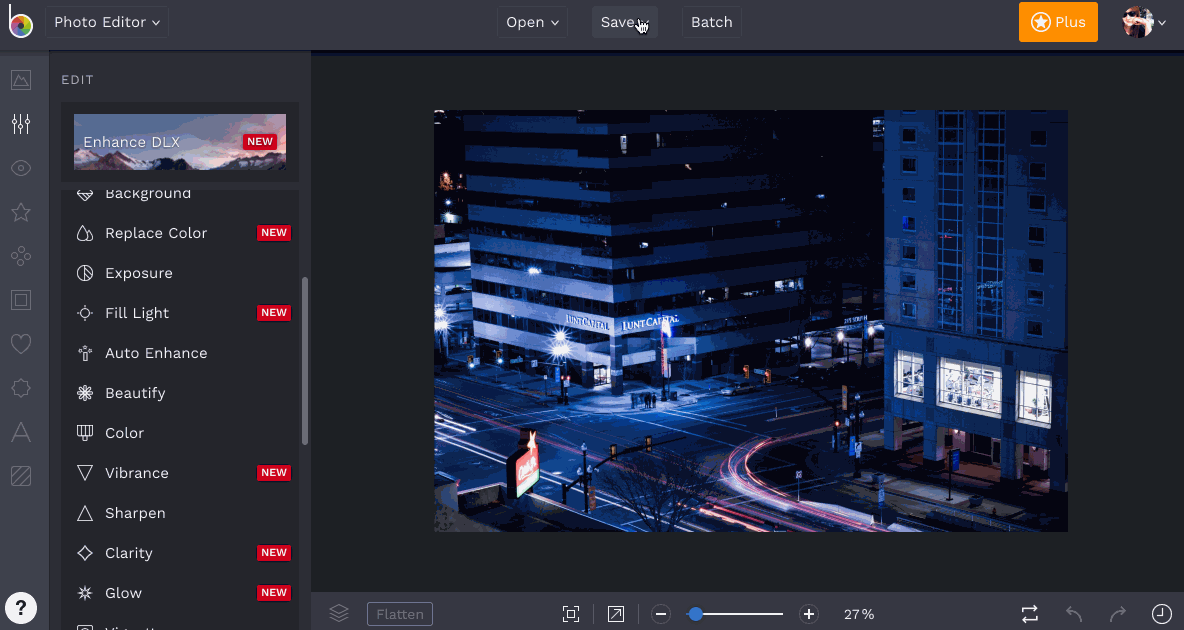Choose the Clarity tool
The image size is (1184, 630).
pyautogui.click(x=180, y=553)
